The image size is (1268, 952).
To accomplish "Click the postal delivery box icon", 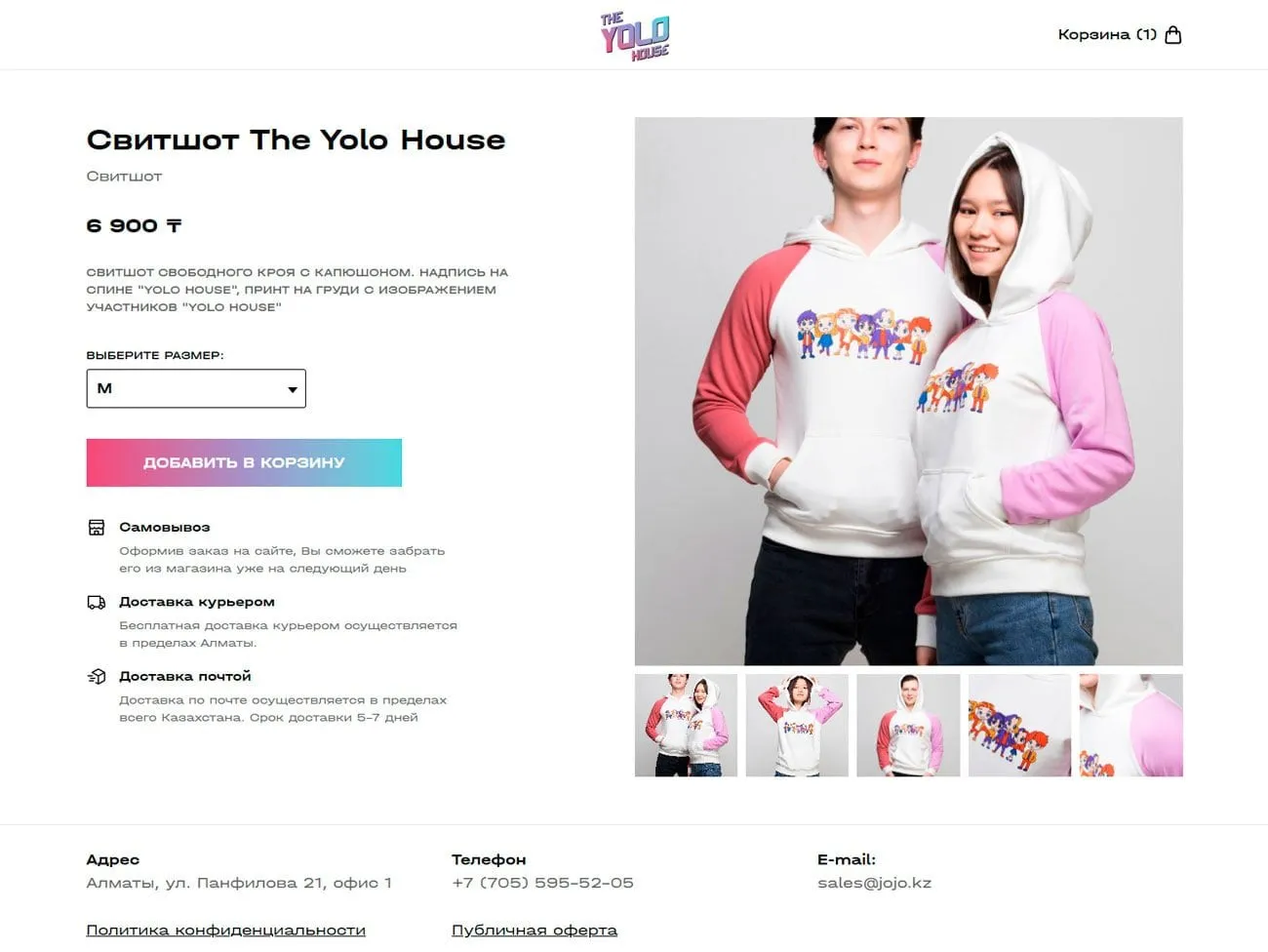I will tap(97, 676).
